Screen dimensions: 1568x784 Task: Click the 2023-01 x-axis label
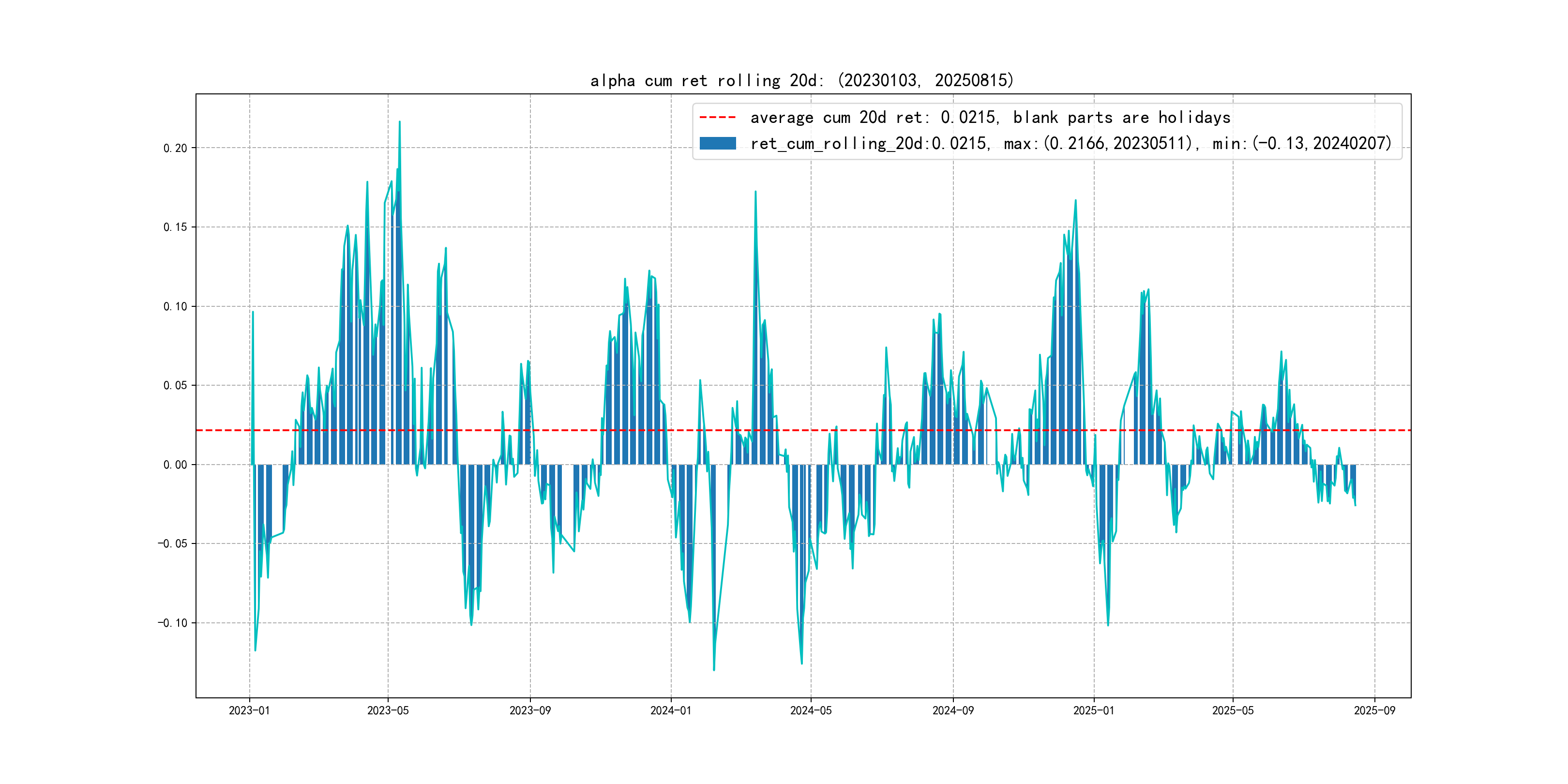249,710
